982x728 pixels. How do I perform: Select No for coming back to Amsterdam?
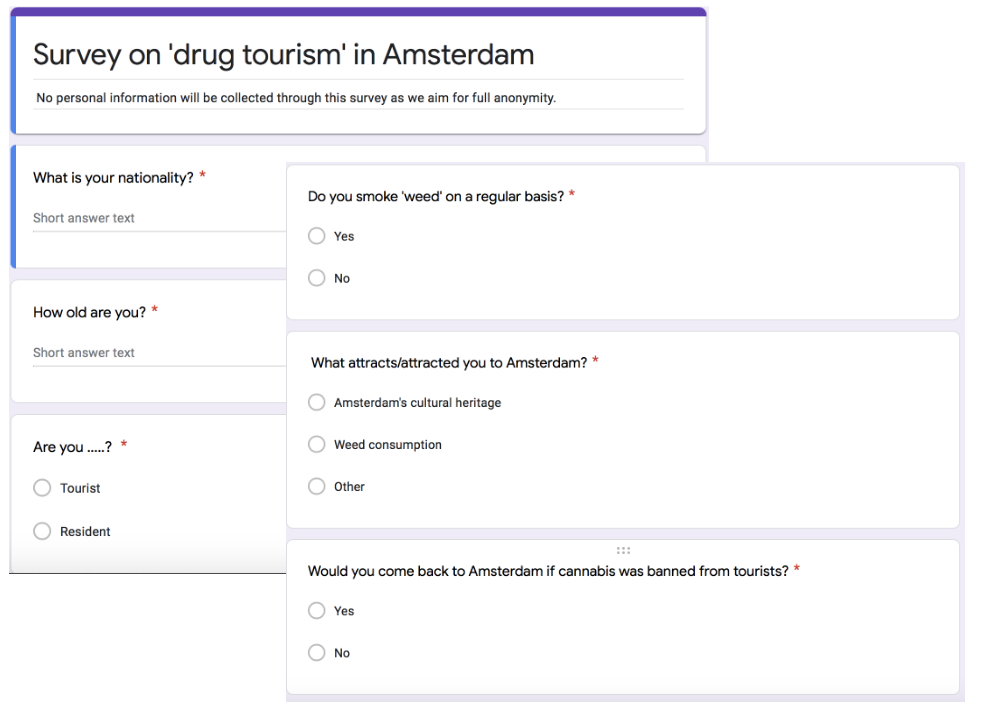click(x=317, y=652)
